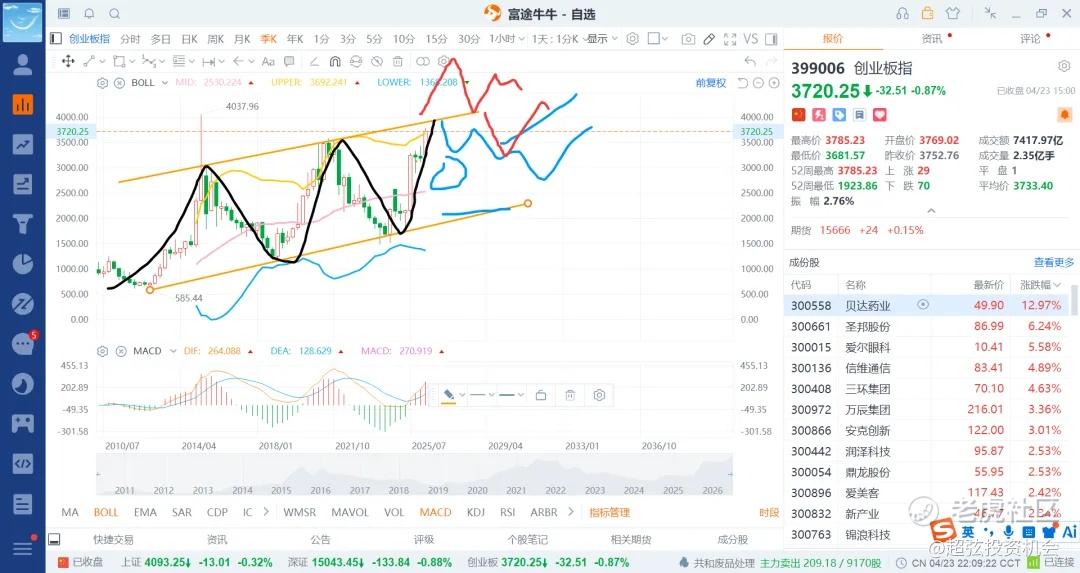Open the chart layout square dropdown
This screenshot has width=1080, height=573.
click(x=658, y=39)
